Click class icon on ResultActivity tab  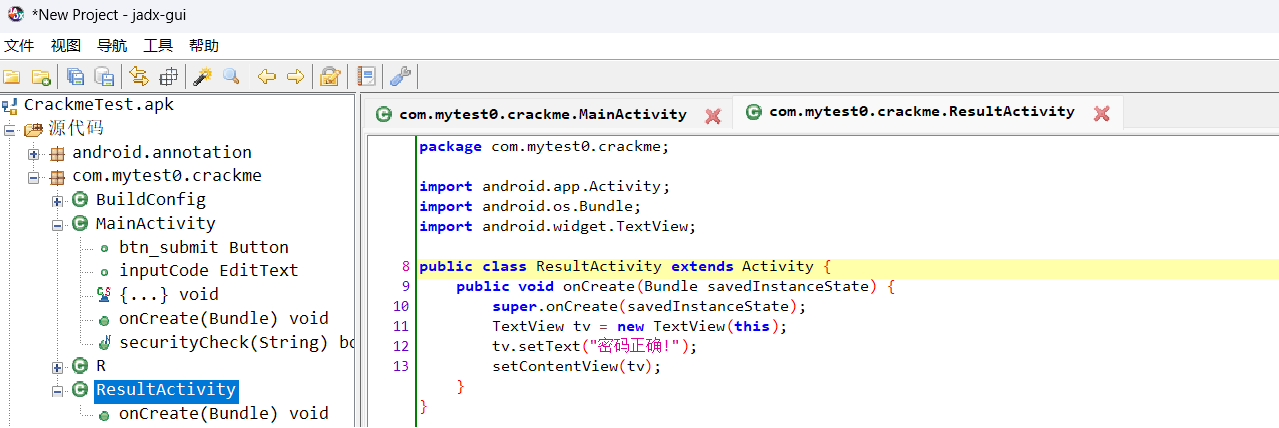[754, 112]
